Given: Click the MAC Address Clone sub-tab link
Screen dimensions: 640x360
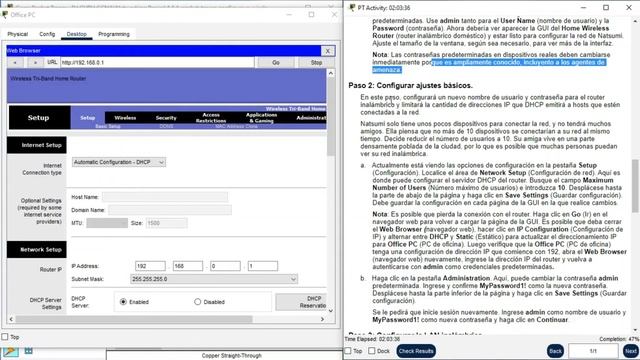Looking at the screenshot, I should [x=236, y=127].
